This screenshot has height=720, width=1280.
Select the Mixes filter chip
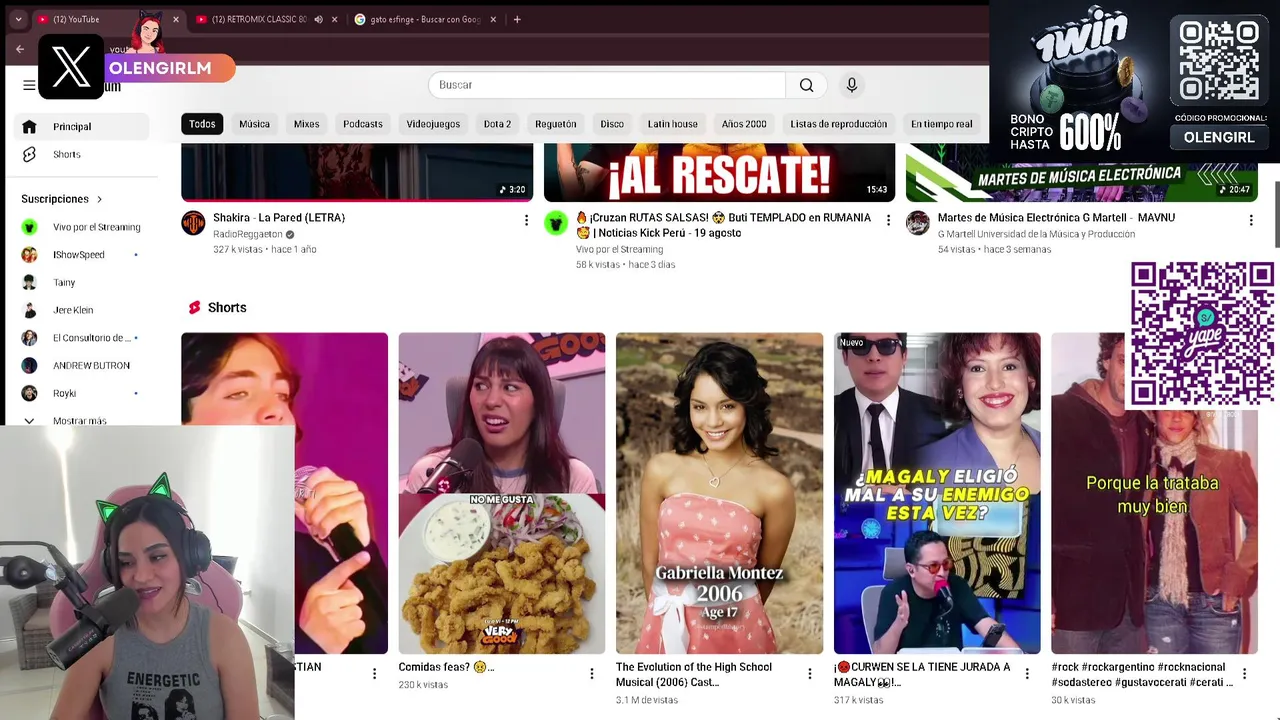[x=306, y=124]
